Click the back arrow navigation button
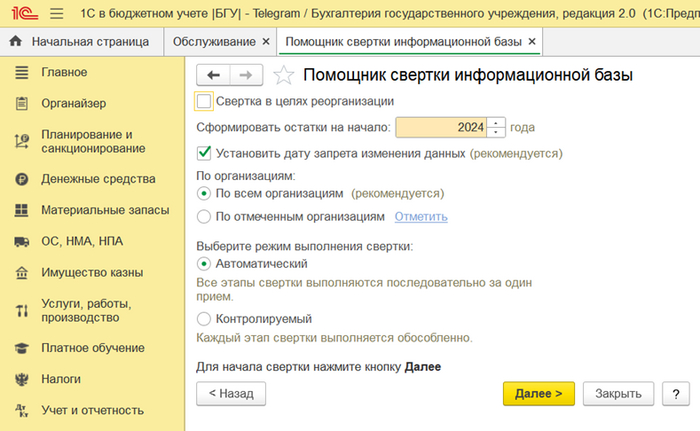Image resolution: width=700 pixels, height=431 pixels. pos(212,75)
